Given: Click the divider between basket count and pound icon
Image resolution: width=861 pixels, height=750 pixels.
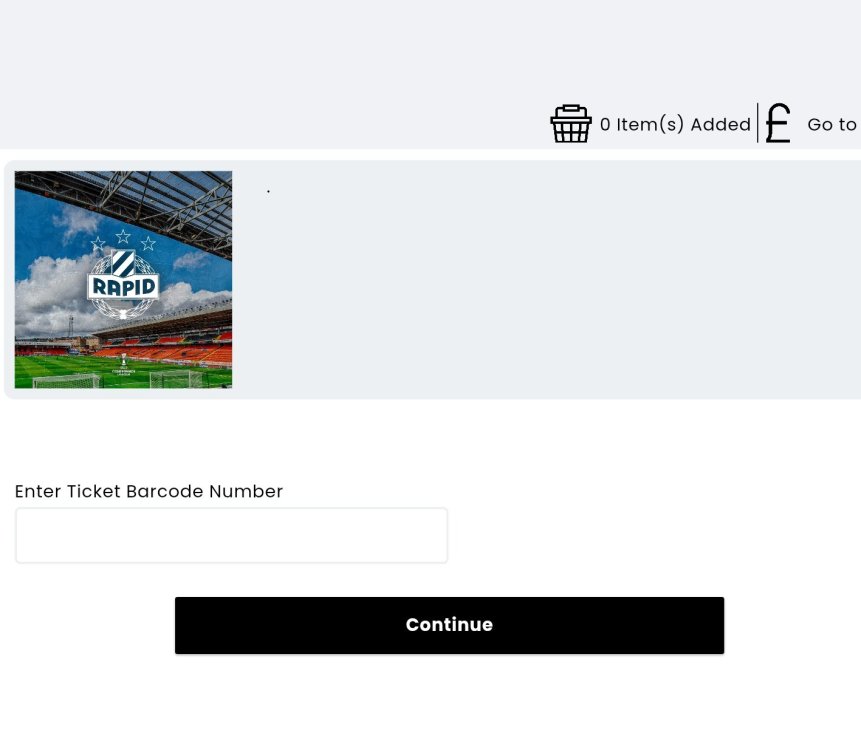Looking at the screenshot, I should 758,124.
